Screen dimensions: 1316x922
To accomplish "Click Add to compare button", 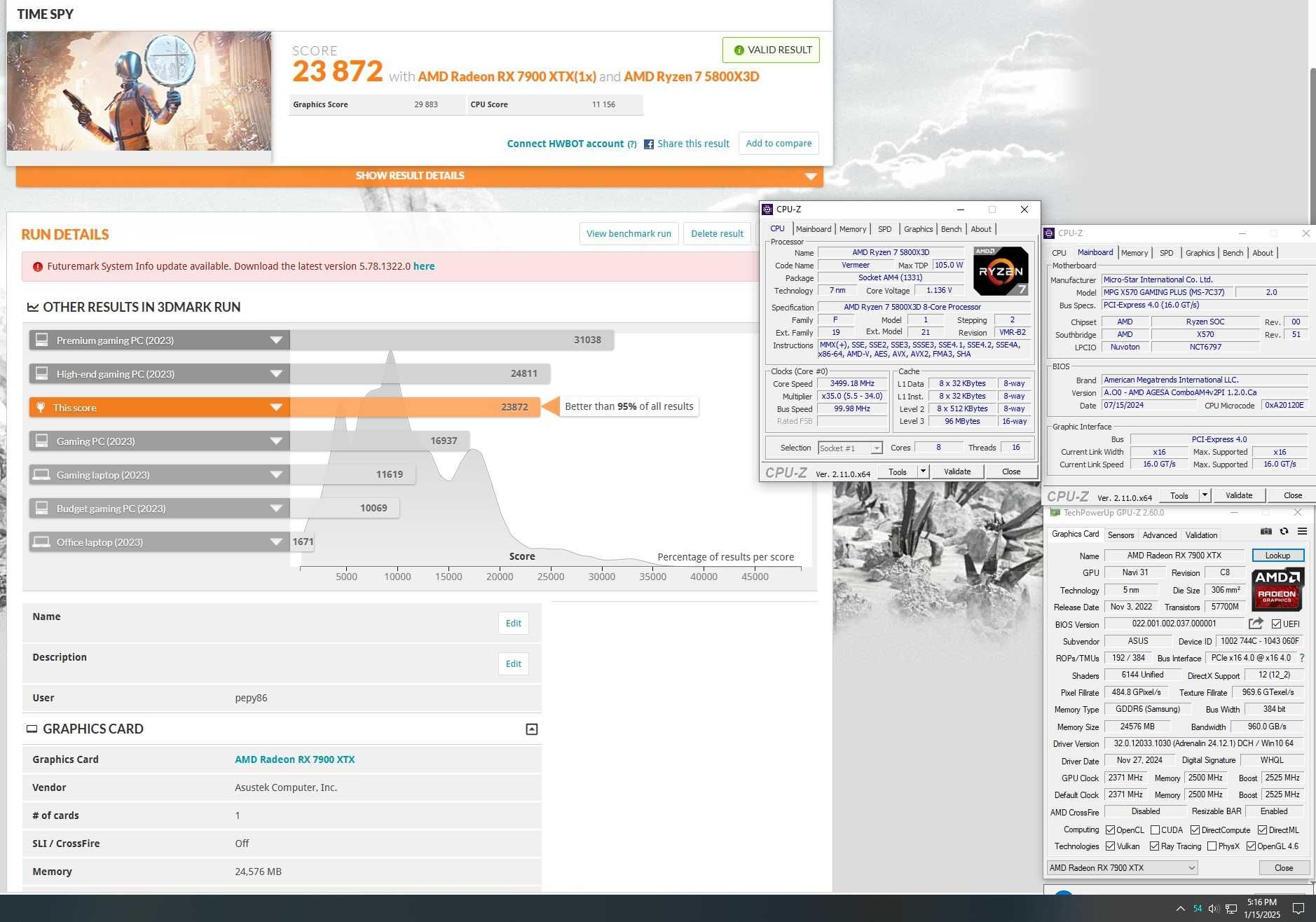I will pyautogui.click(x=779, y=144).
